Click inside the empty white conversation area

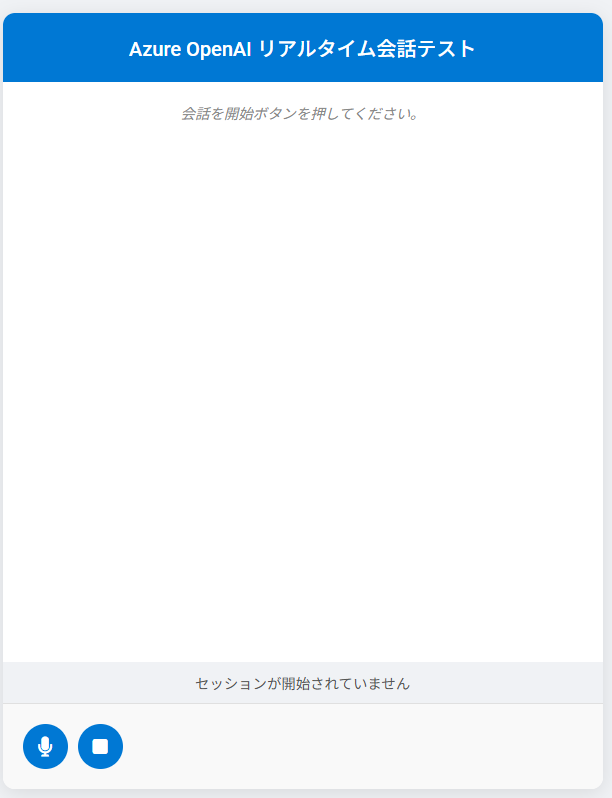click(303, 387)
